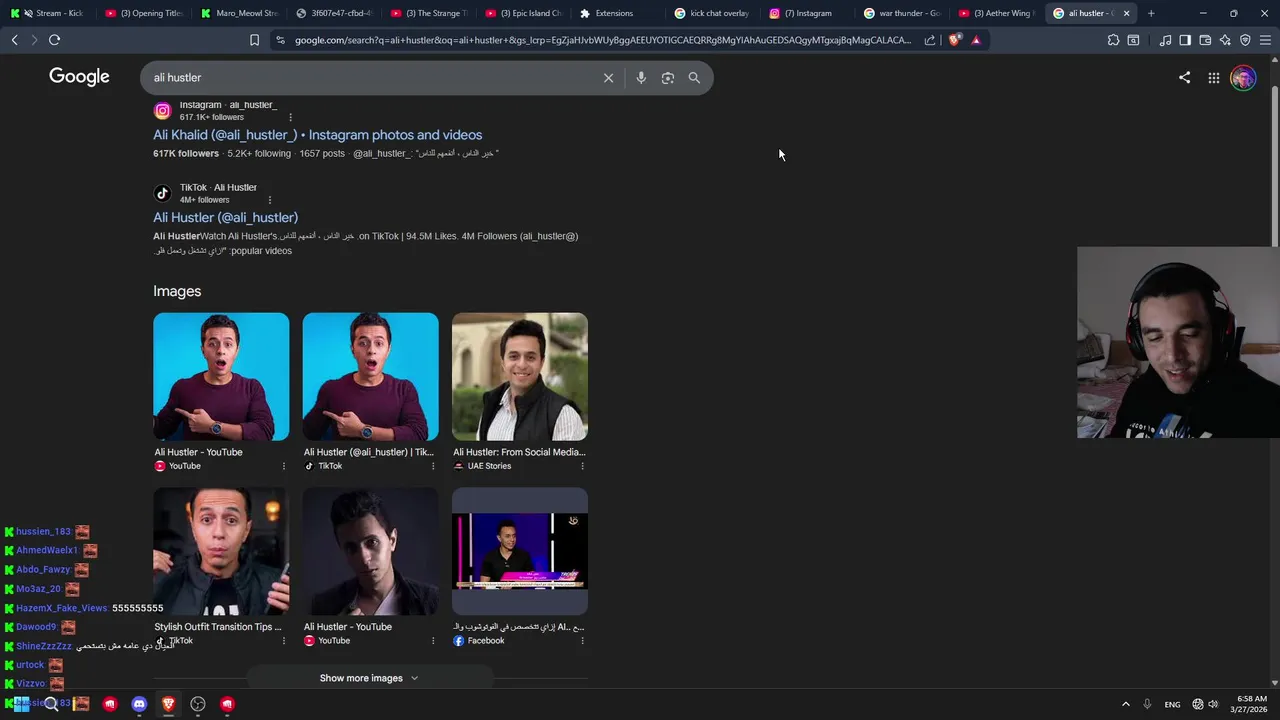
Task: Click the Images section heading
Action: point(177,291)
